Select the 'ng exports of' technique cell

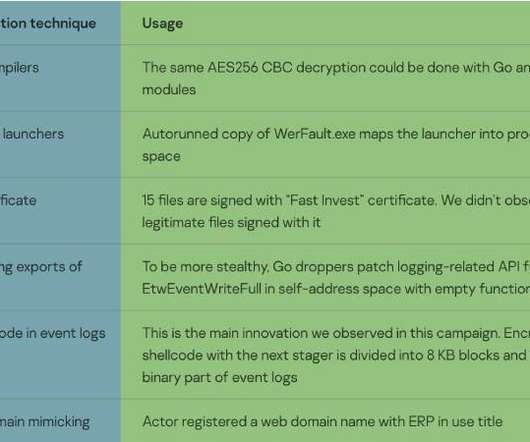[60, 277]
